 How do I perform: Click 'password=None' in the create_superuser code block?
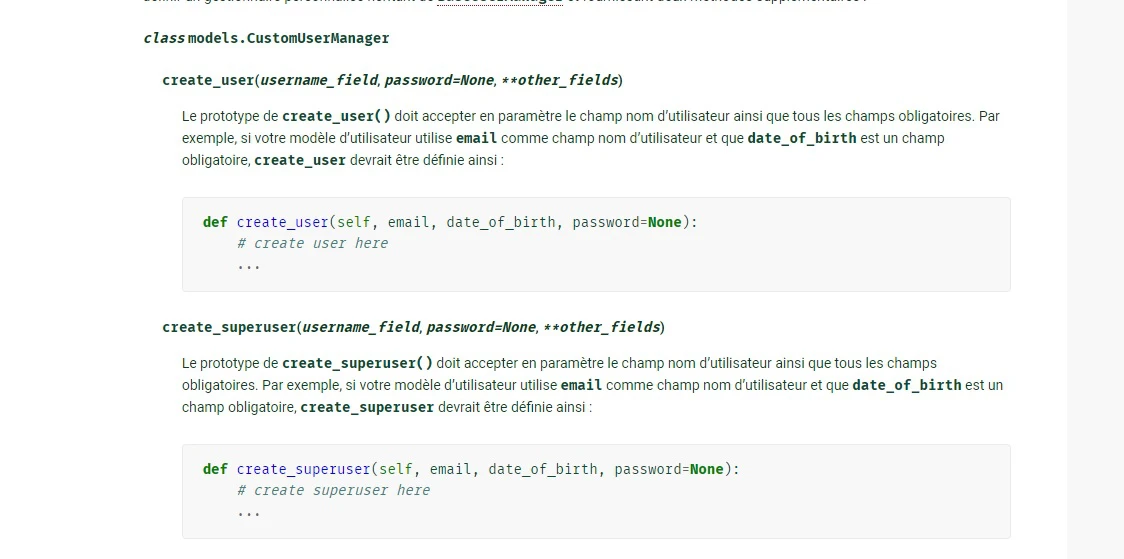pyautogui.click(x=668, y=469)
